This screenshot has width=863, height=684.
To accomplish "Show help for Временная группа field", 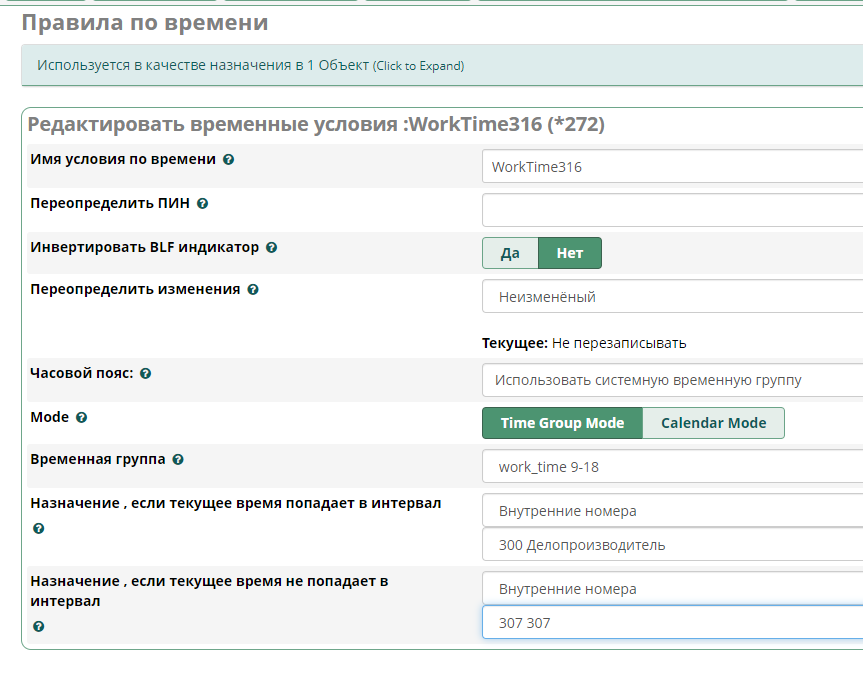I will [x=178, y=460].
